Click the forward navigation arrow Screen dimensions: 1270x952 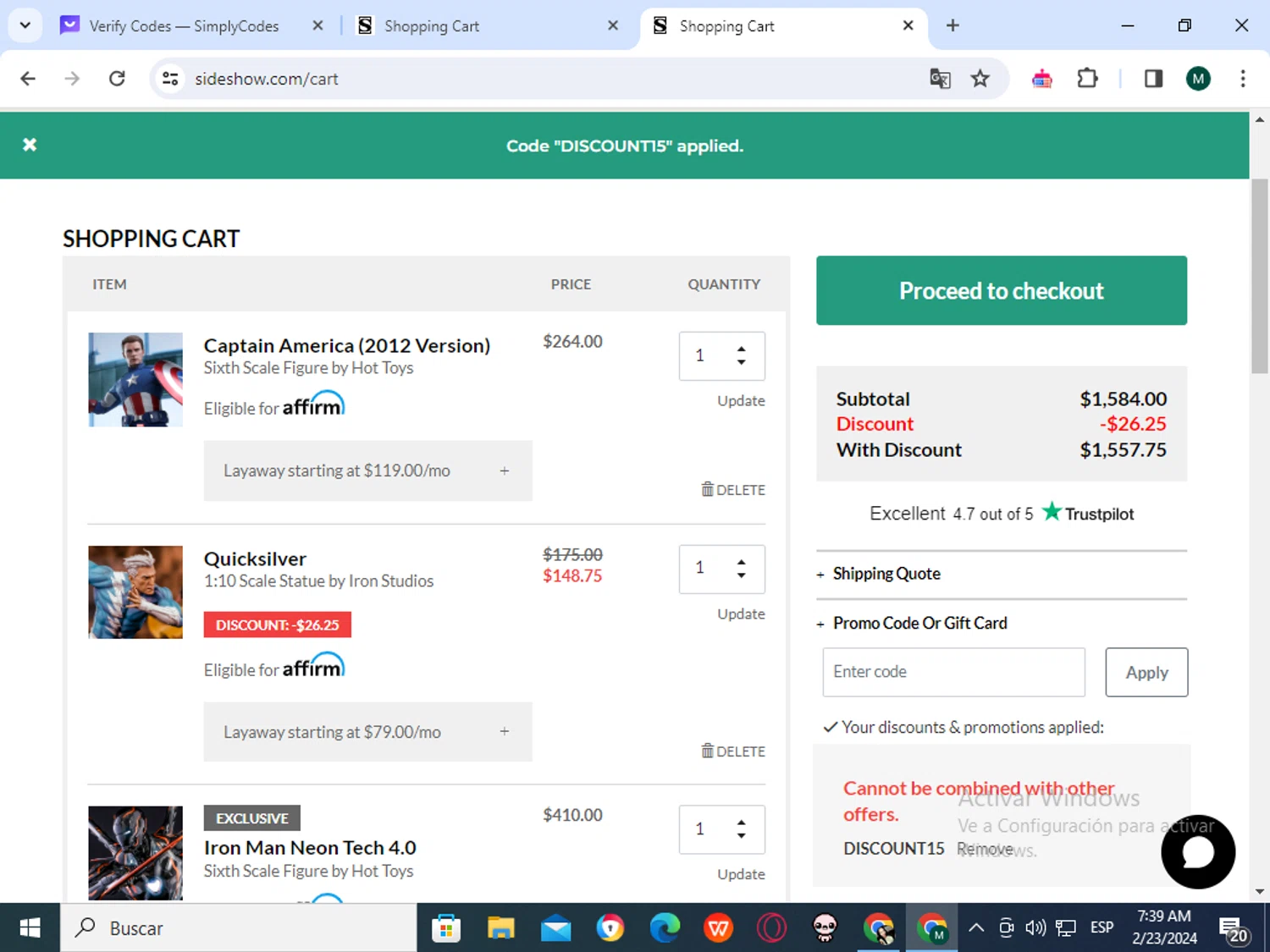(73, 79)
